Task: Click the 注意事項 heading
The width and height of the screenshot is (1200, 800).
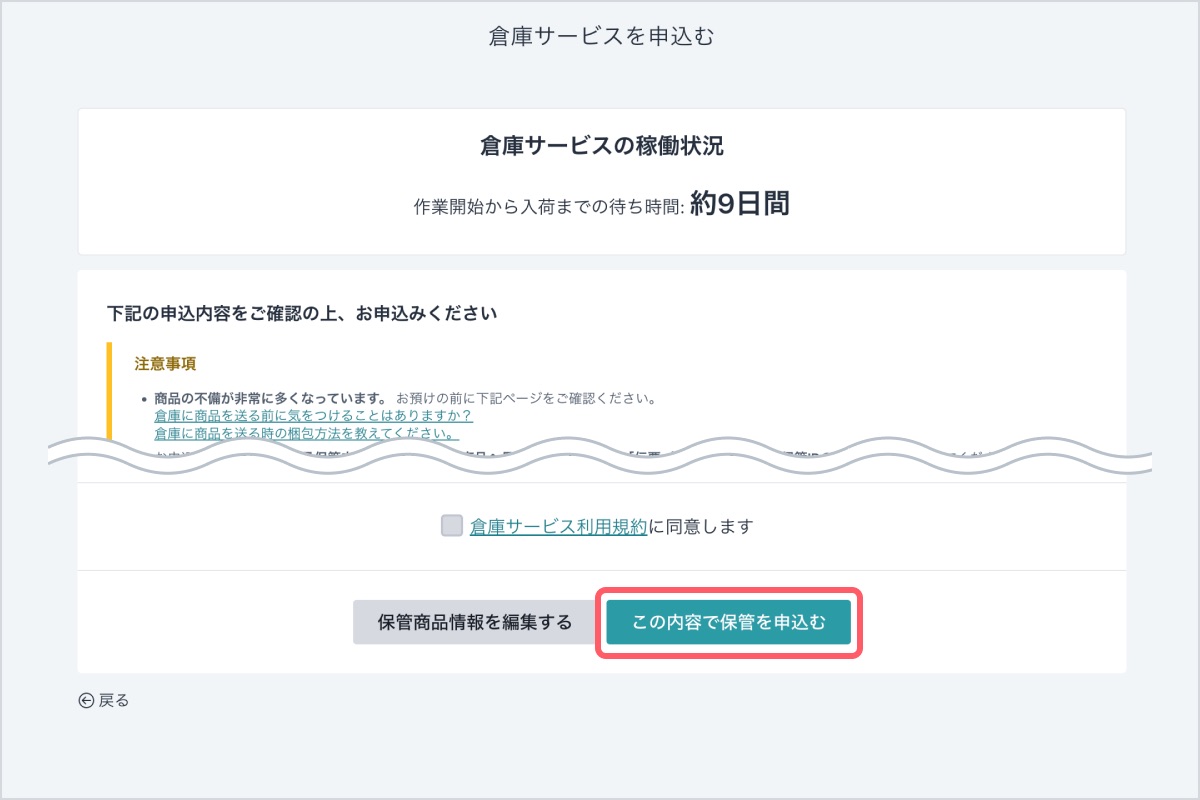Action: pos(165,364)
